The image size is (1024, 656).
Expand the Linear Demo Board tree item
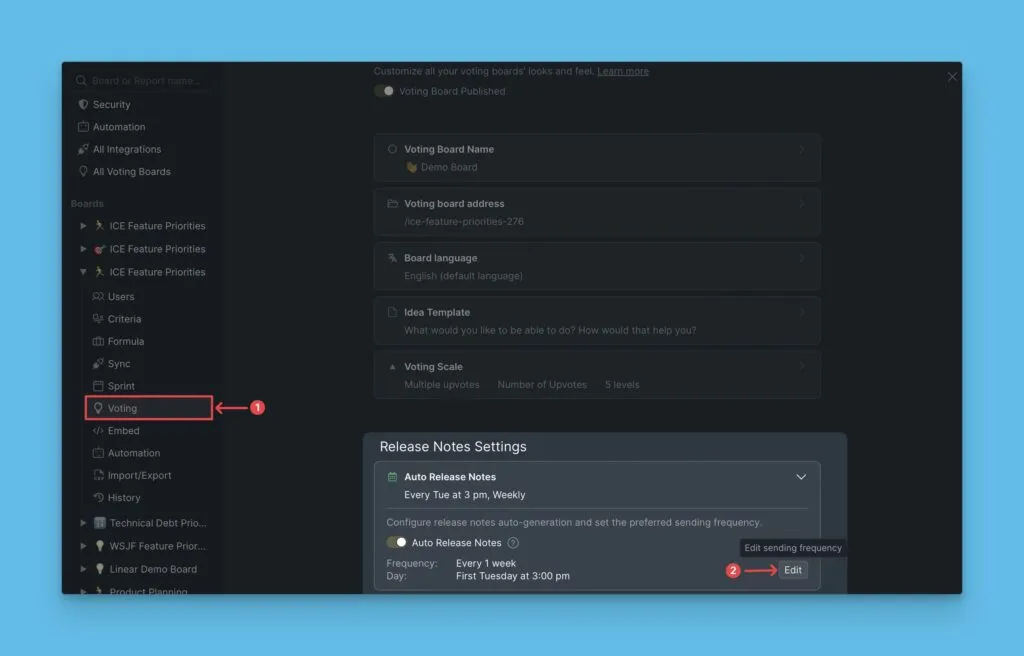tap(83, 569)
